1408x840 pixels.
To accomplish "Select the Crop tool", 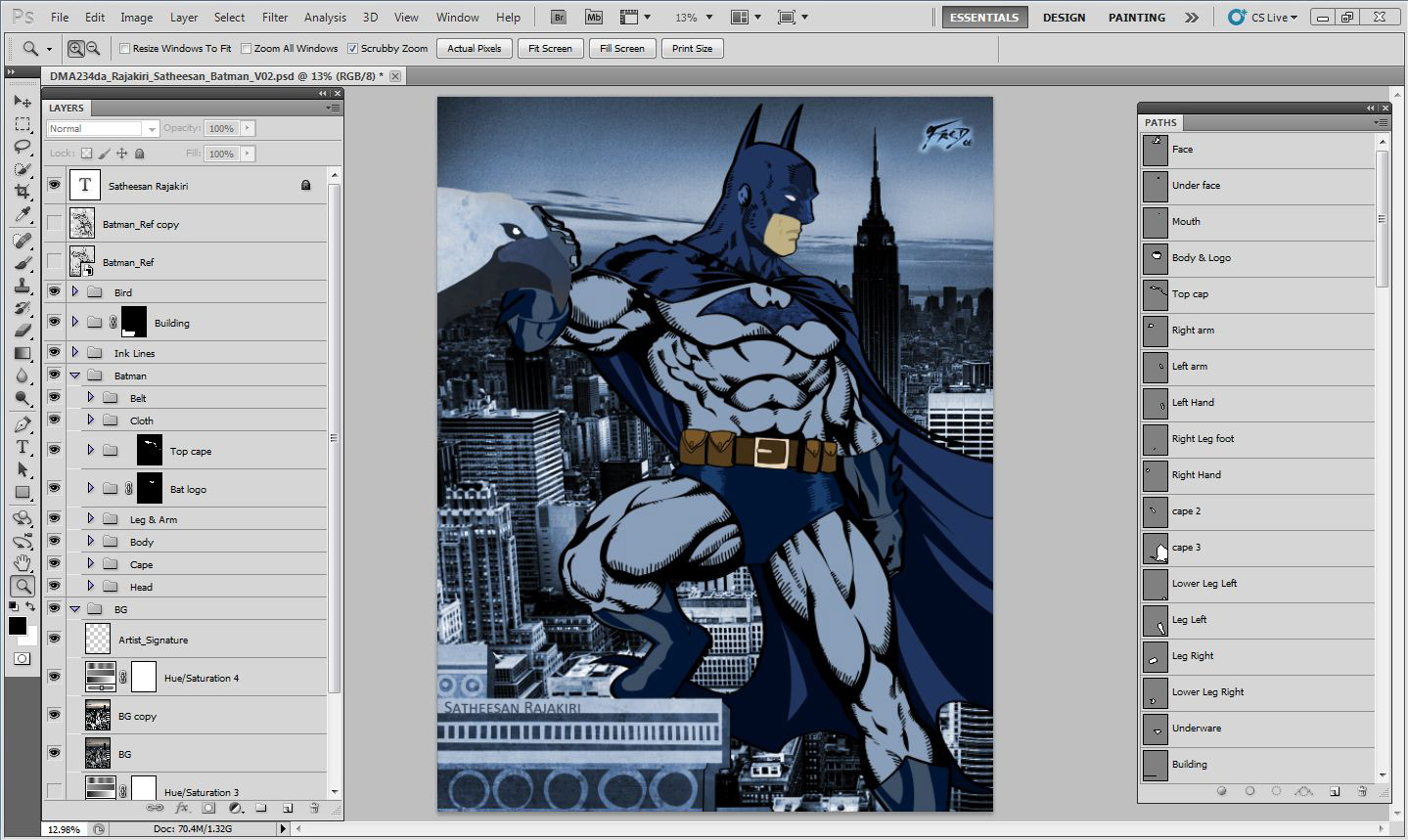I will (x=23, y=192).
